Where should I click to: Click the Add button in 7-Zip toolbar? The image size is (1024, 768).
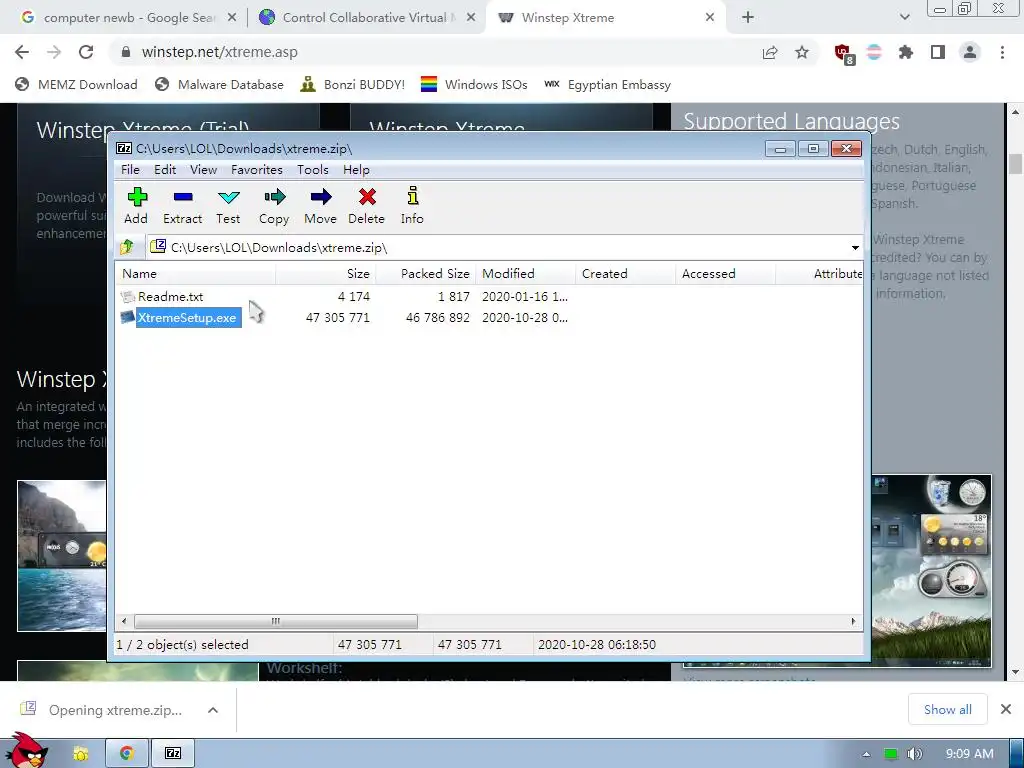click(136, 206)
